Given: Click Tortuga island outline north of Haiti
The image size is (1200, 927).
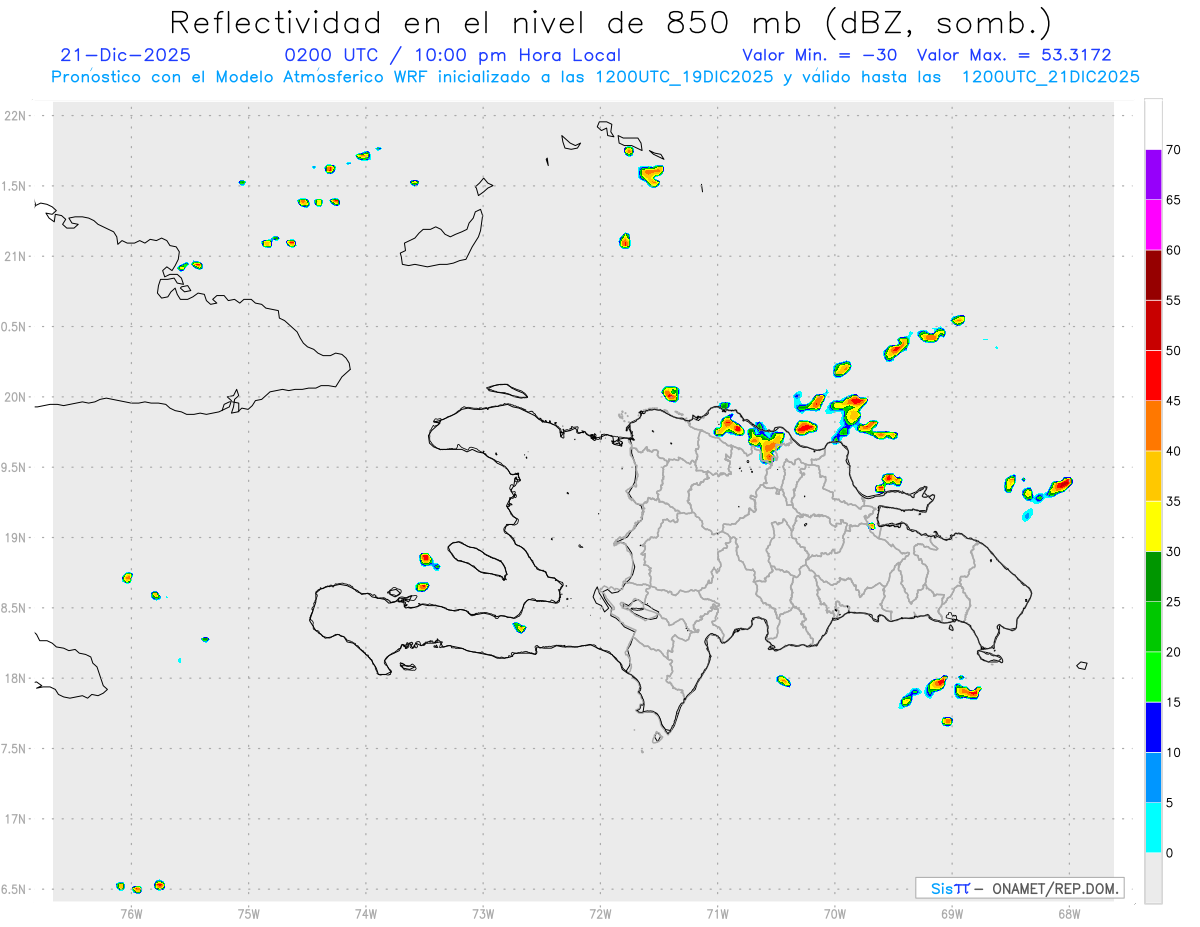Looking at the screenshot, I should (508, 390).
